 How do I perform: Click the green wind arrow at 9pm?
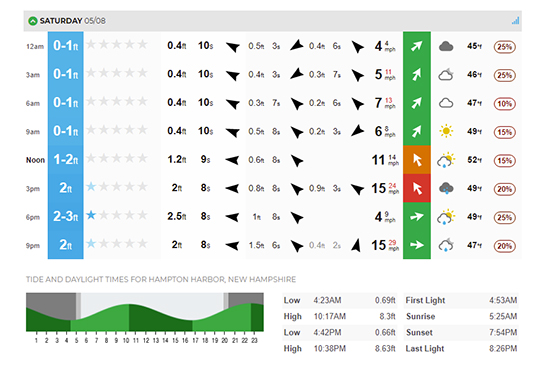point(417,245)
